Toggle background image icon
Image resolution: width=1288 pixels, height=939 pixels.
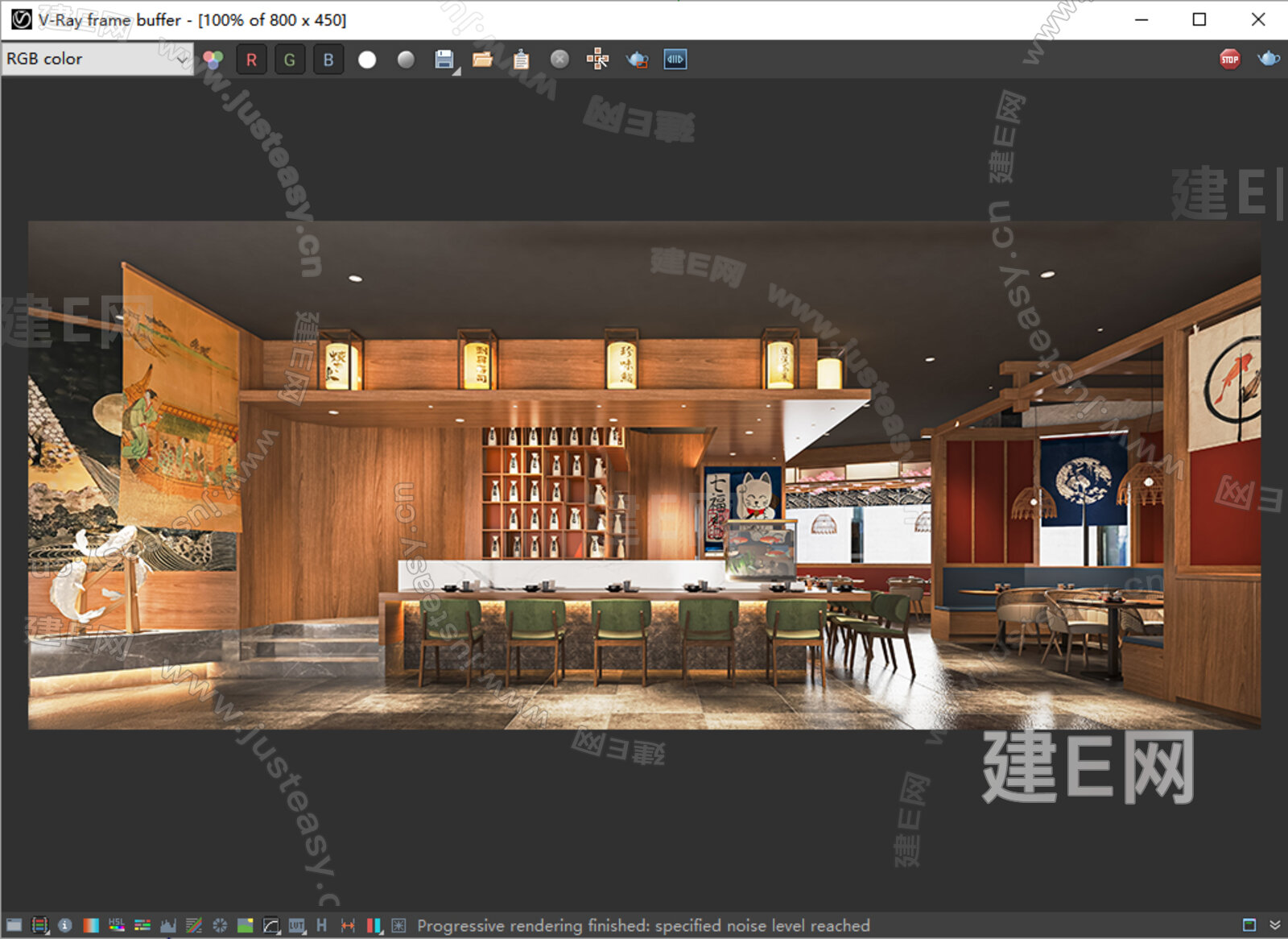coord(246,925)
